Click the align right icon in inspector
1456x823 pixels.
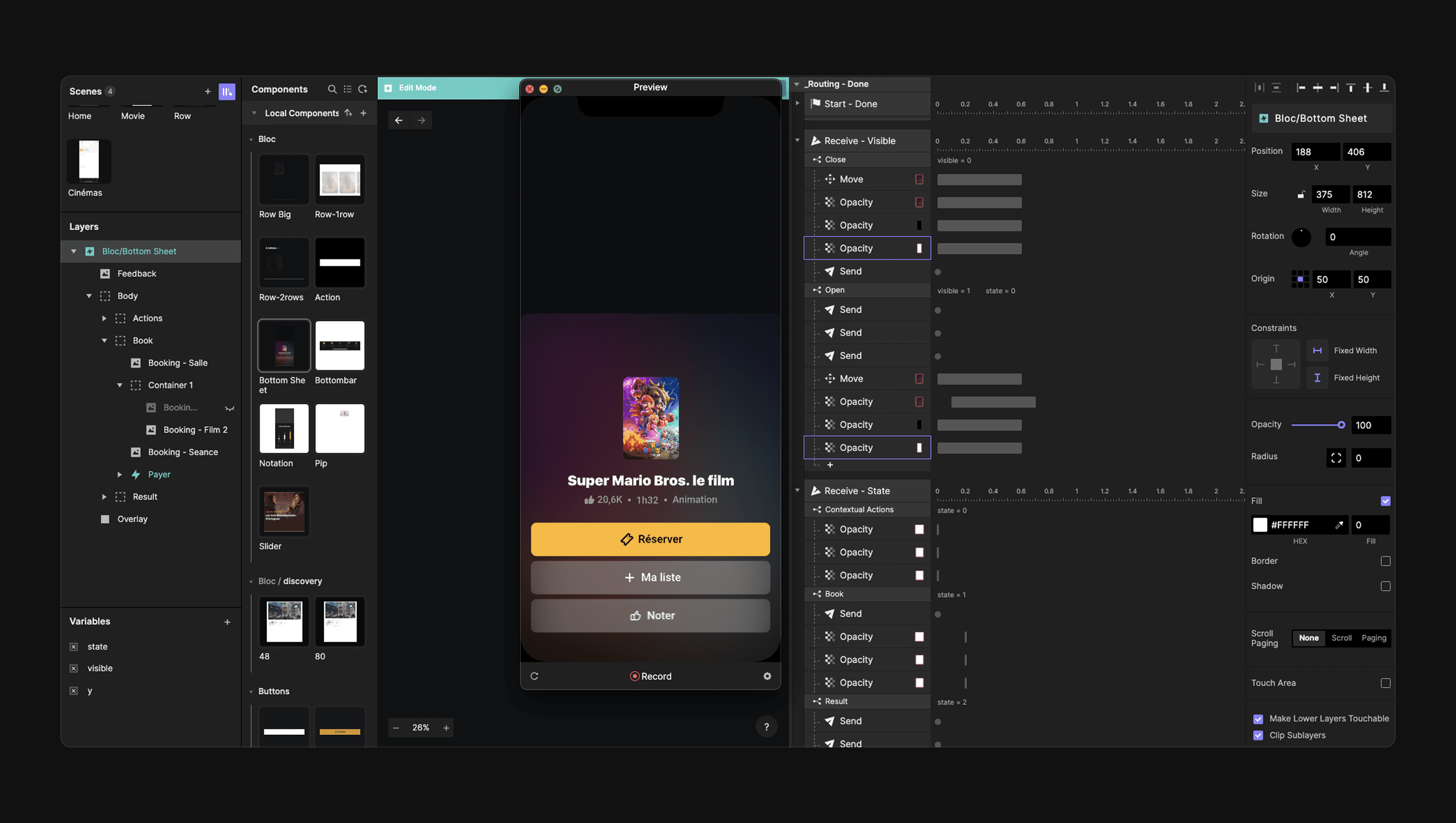pyautogui.click(x=1334, y=88)
